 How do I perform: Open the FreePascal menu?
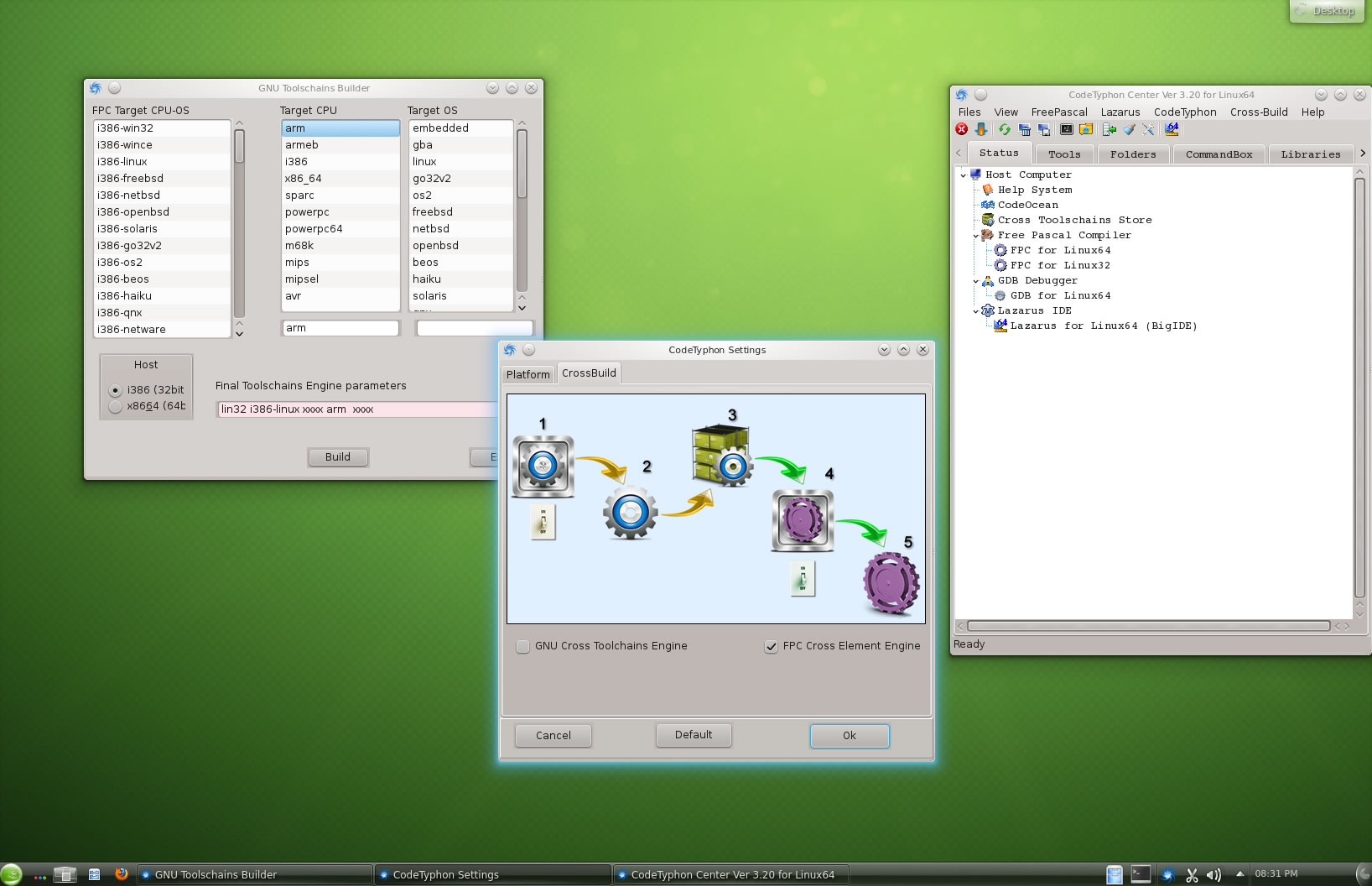coord(1058,112)
